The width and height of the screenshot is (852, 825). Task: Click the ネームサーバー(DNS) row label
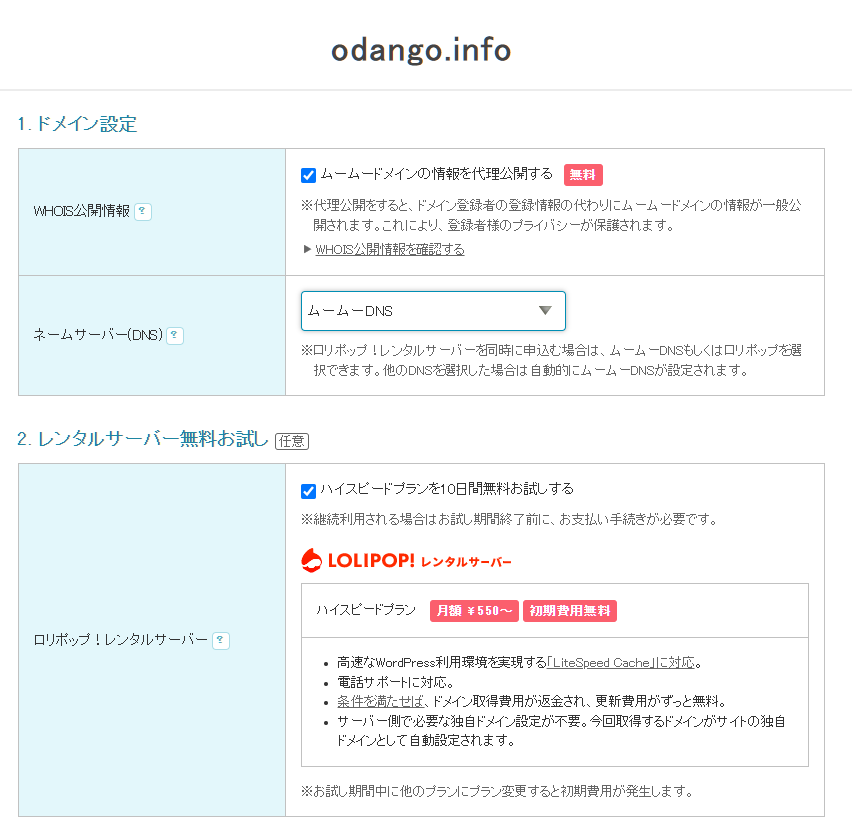[x=98, y=335]
